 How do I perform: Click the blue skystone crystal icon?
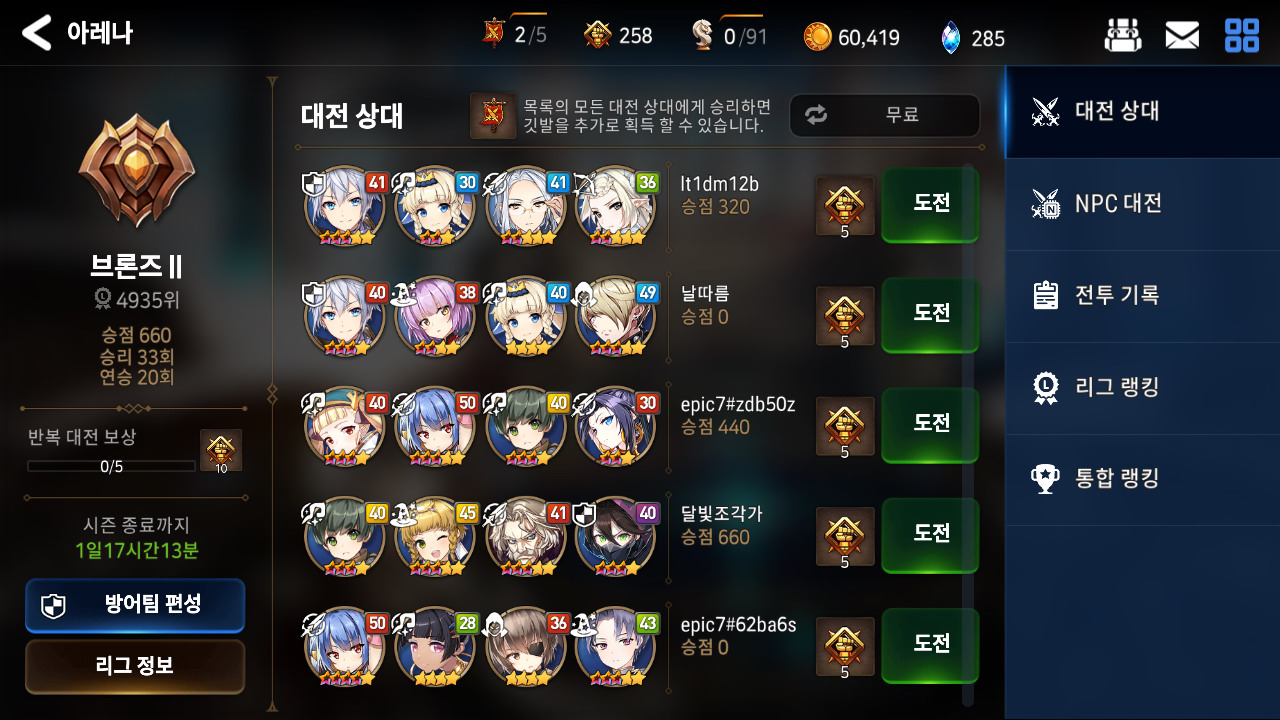(950, 37)
